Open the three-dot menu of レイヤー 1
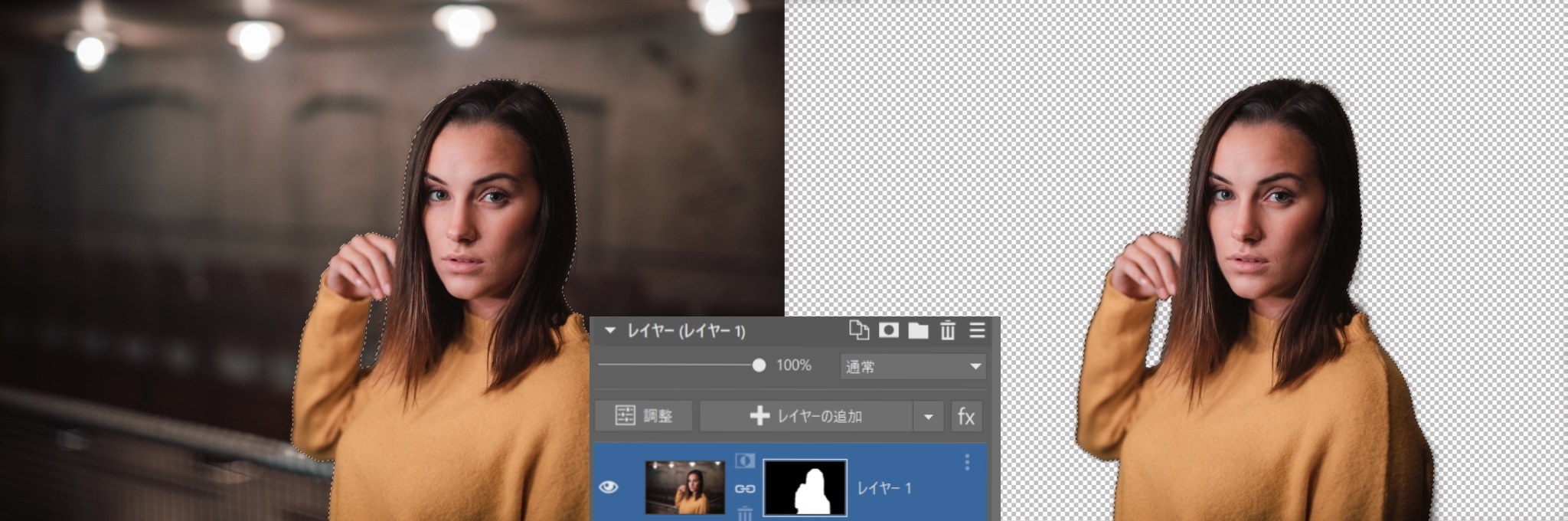Image resolution: width=1568 pixels, height=521 pixels. pyautogui.click(x=967, y=462)
